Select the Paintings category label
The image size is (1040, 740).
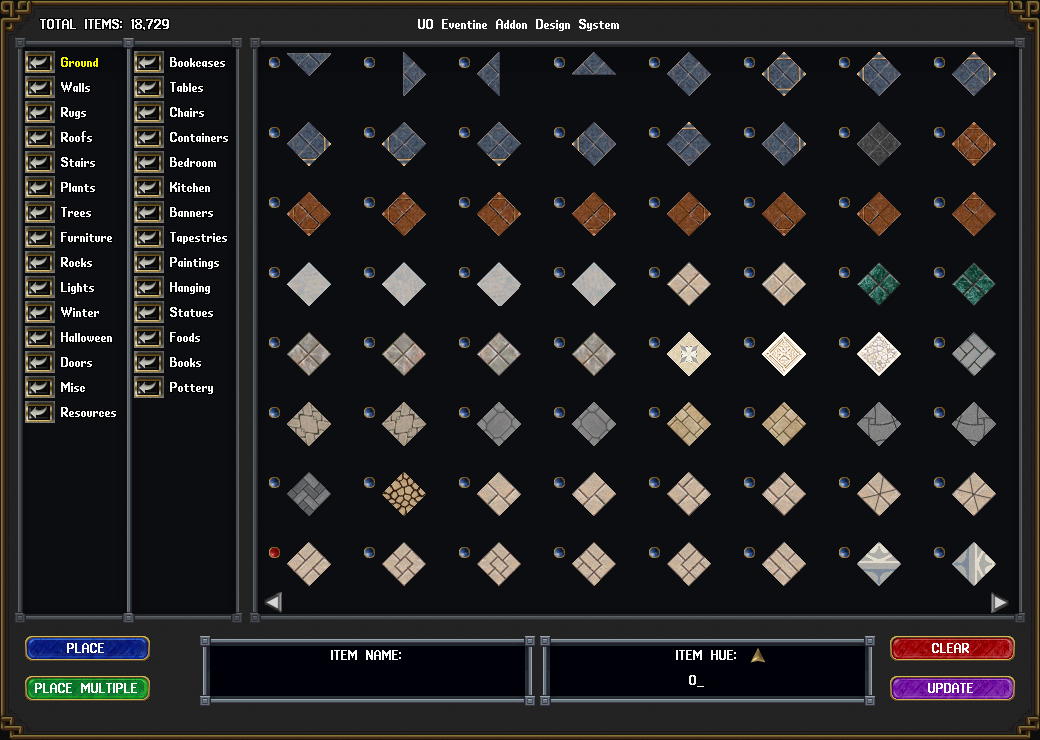tap(194, 263)
